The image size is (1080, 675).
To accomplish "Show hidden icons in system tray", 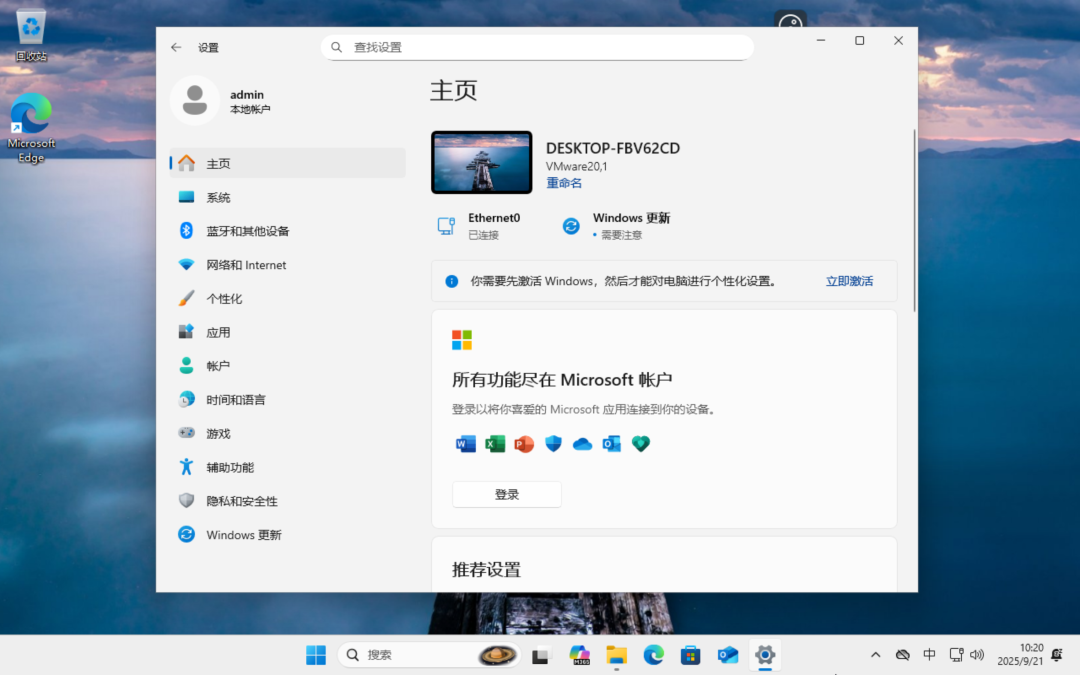I will (876, 655).
